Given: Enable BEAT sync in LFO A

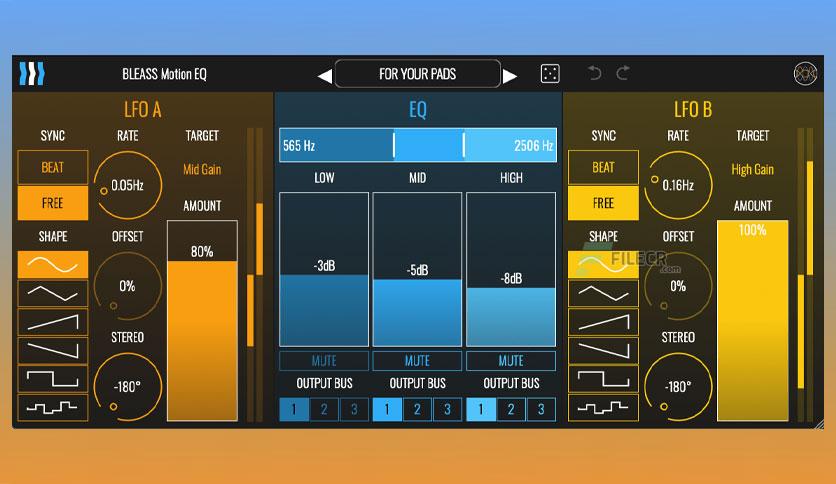Looking at the screenshot, I should tap(53, 167).
